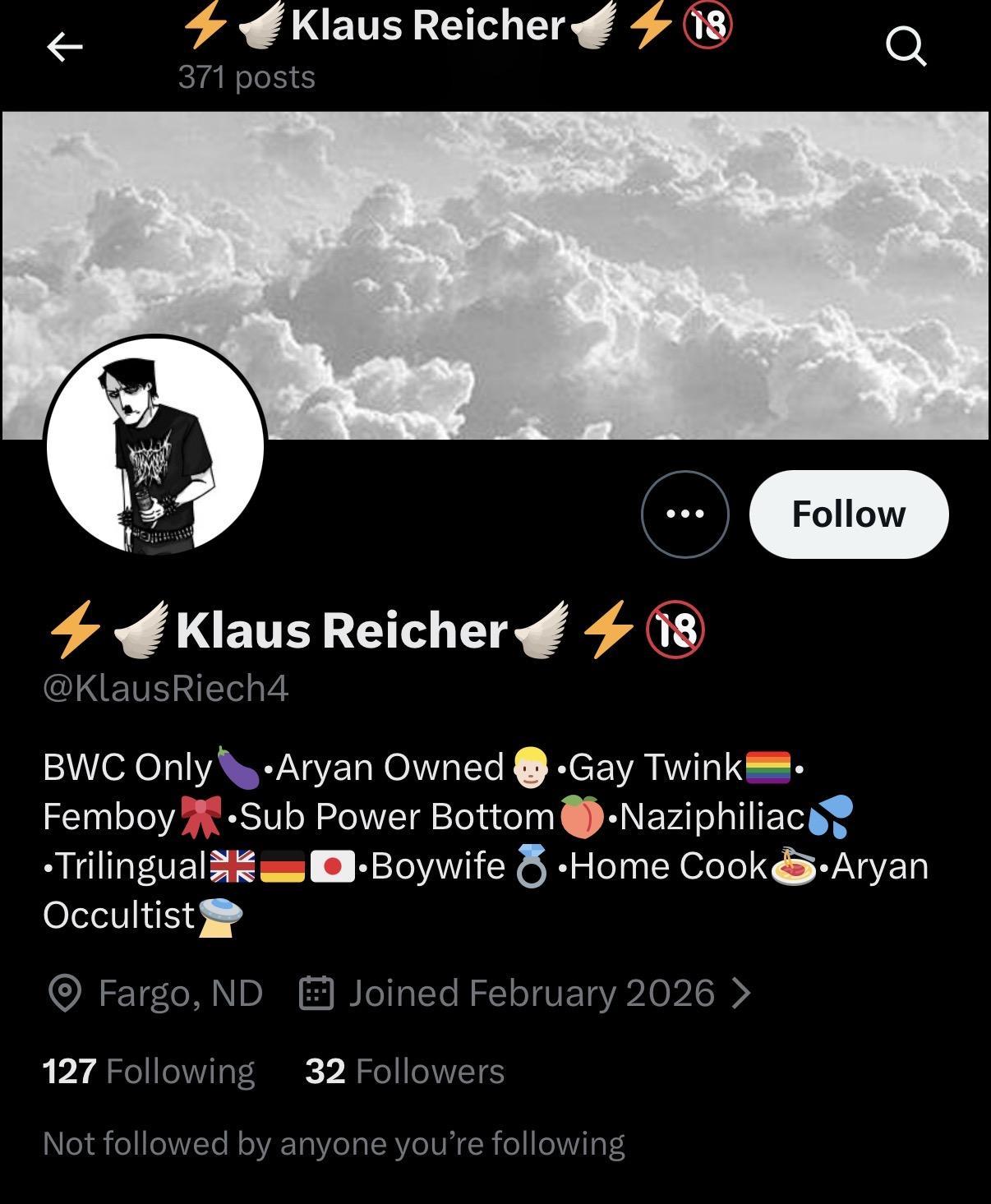991x1204 pixels.
Task: Tap the 'Not followed by anyone' notice
Action: coord(334,1143)
